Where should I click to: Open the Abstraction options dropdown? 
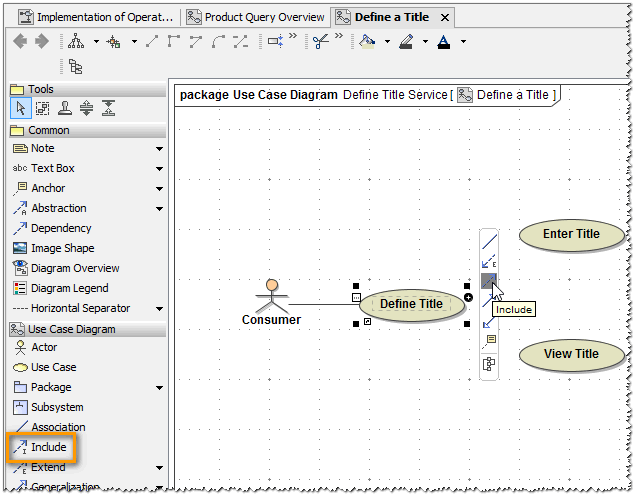159,209
